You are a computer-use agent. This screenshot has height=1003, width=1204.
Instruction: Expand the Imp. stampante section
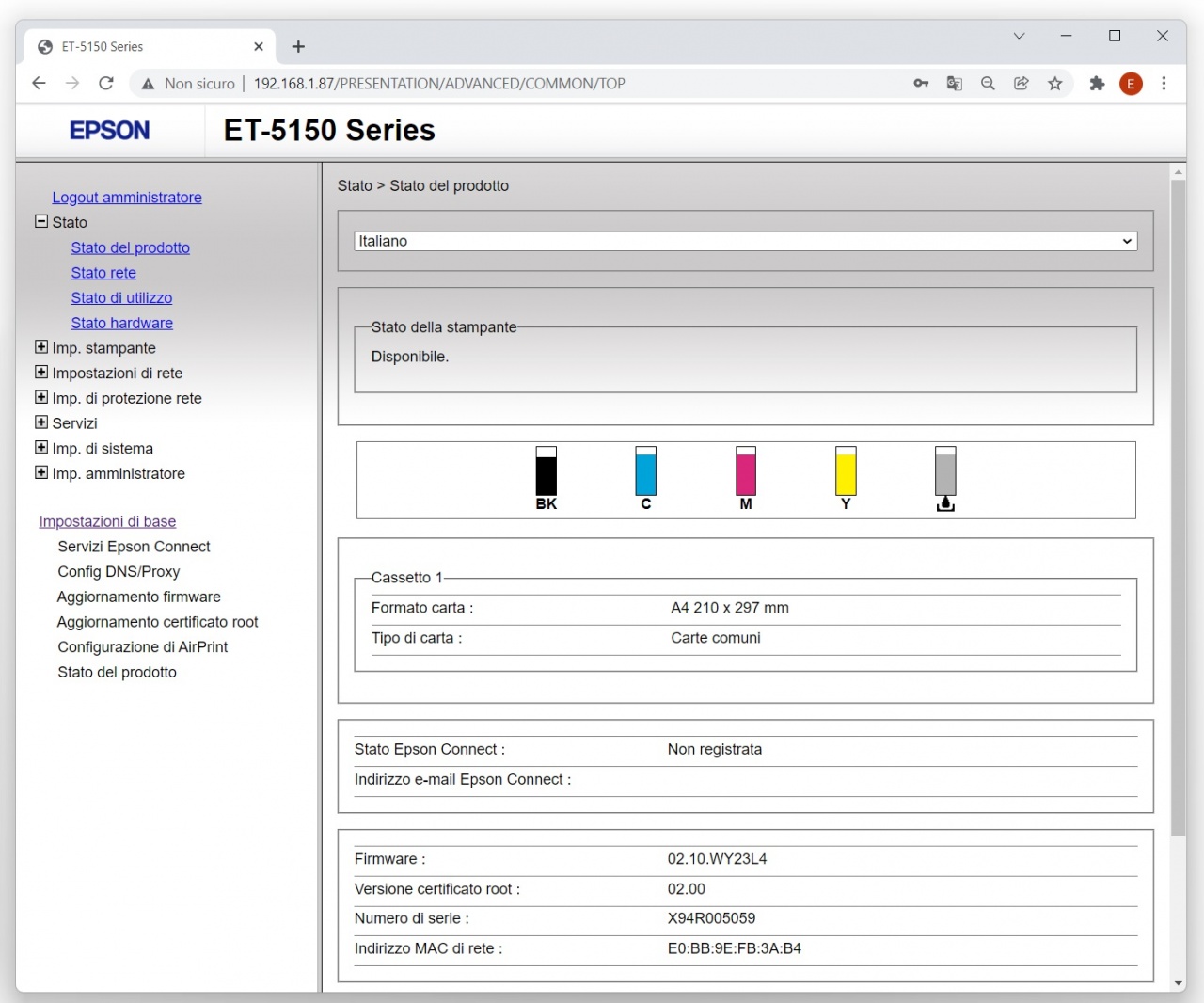point(41,347)
